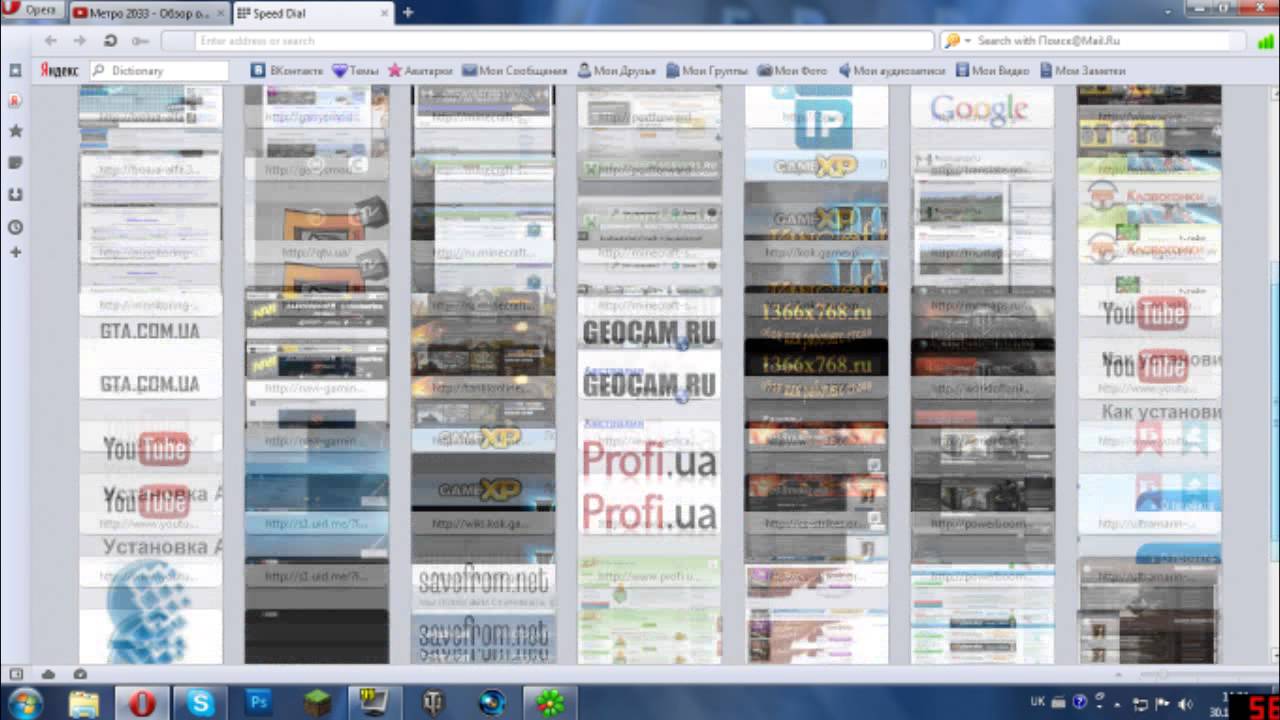Focus the 'Search with Поиск@Mail.Ru' field
The width and height of the screenshot is (1280, 720).
click(x=1103, y=41)
